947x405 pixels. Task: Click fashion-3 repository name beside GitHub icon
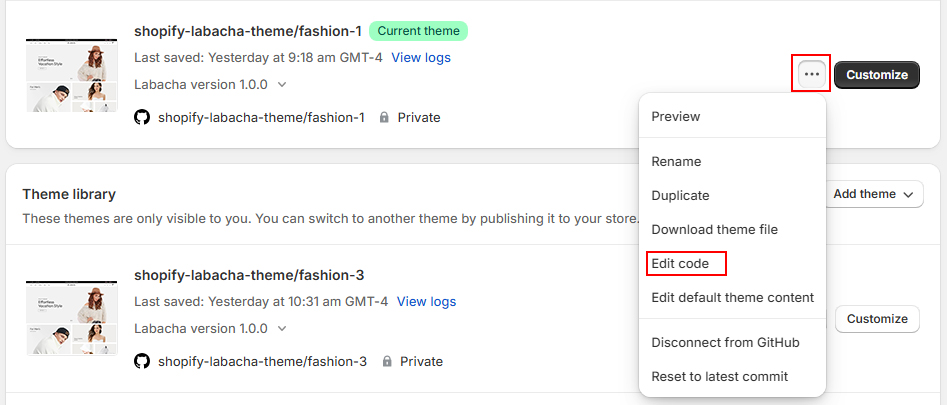click(263, 362)
